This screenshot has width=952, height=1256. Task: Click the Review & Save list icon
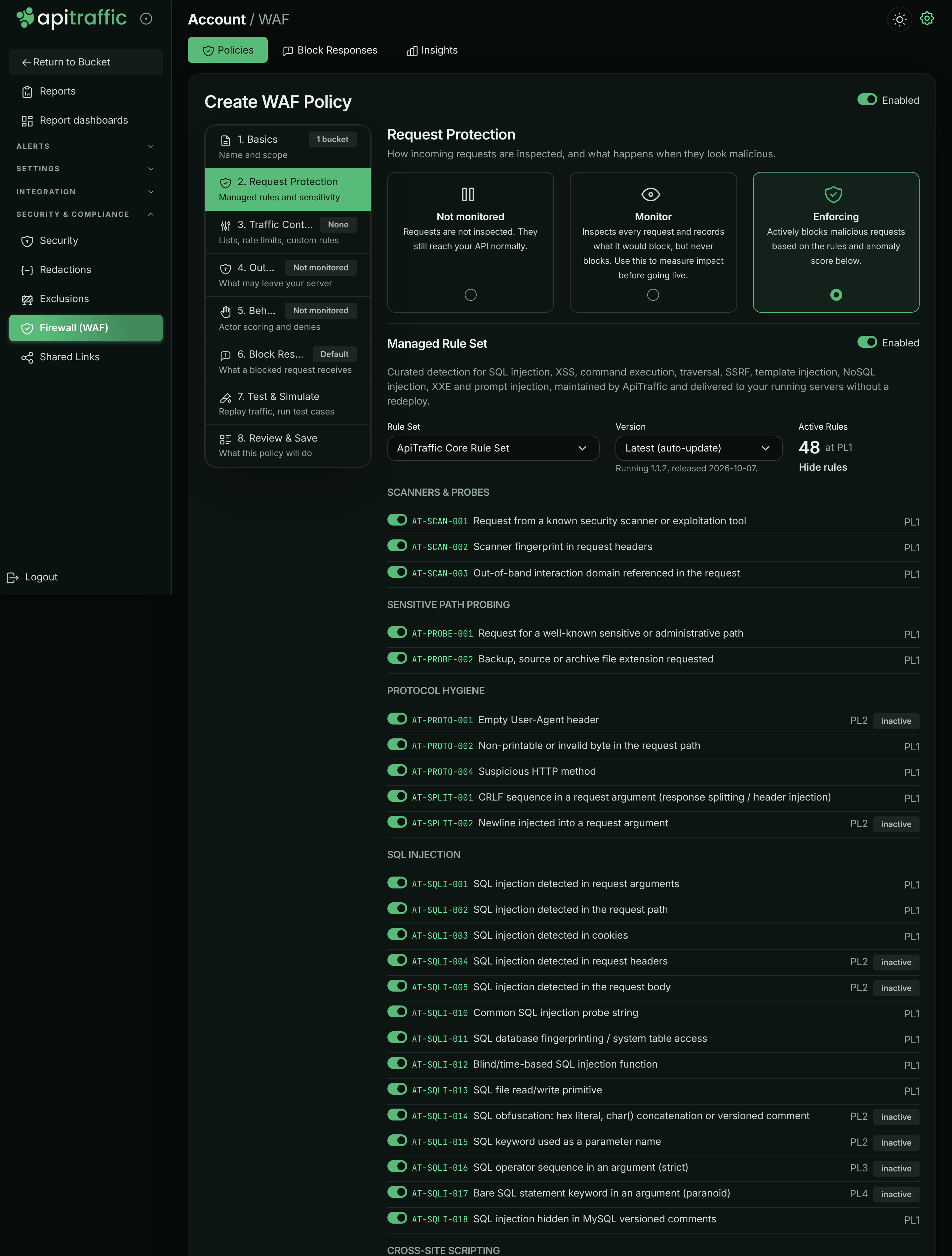[225, 439]
